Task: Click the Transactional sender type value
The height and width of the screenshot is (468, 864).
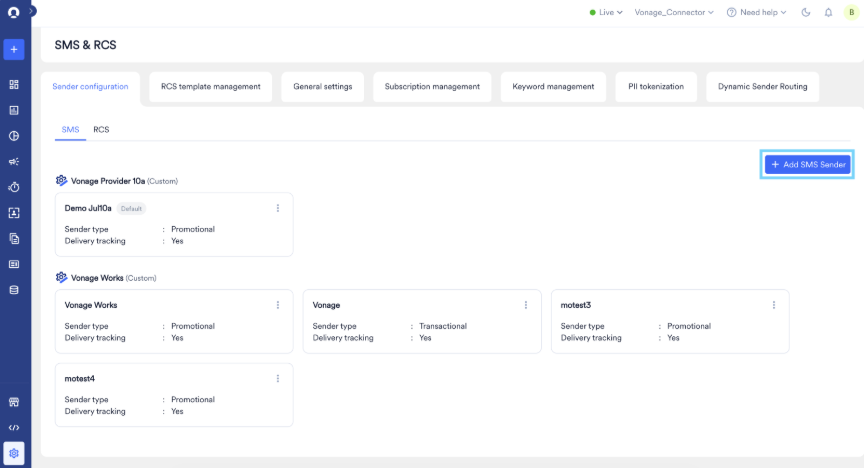Action: 443,326
